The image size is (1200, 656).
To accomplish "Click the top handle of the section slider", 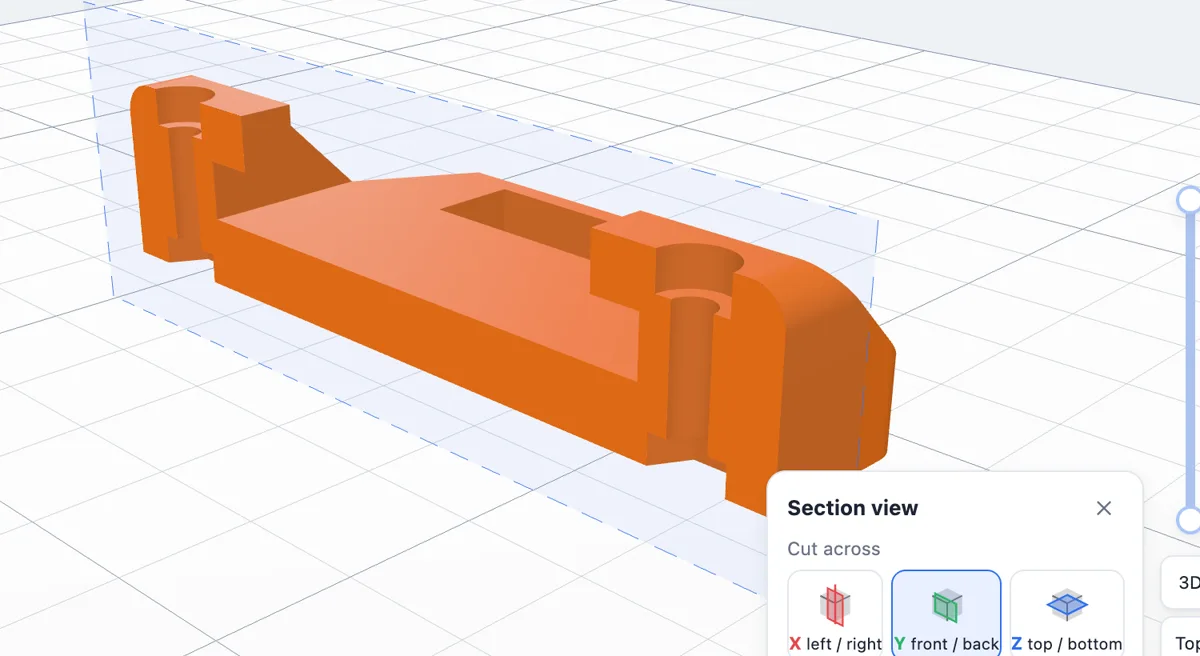I will 1188,199.
